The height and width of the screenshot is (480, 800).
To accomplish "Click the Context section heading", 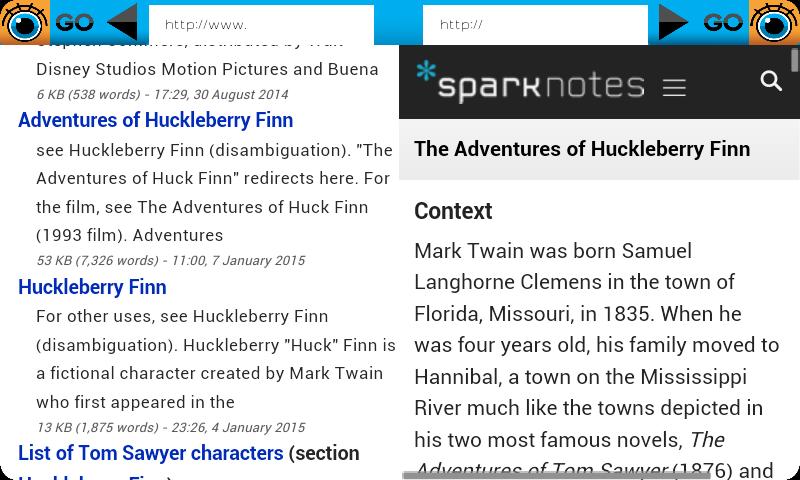I will [x=453, y=211].
